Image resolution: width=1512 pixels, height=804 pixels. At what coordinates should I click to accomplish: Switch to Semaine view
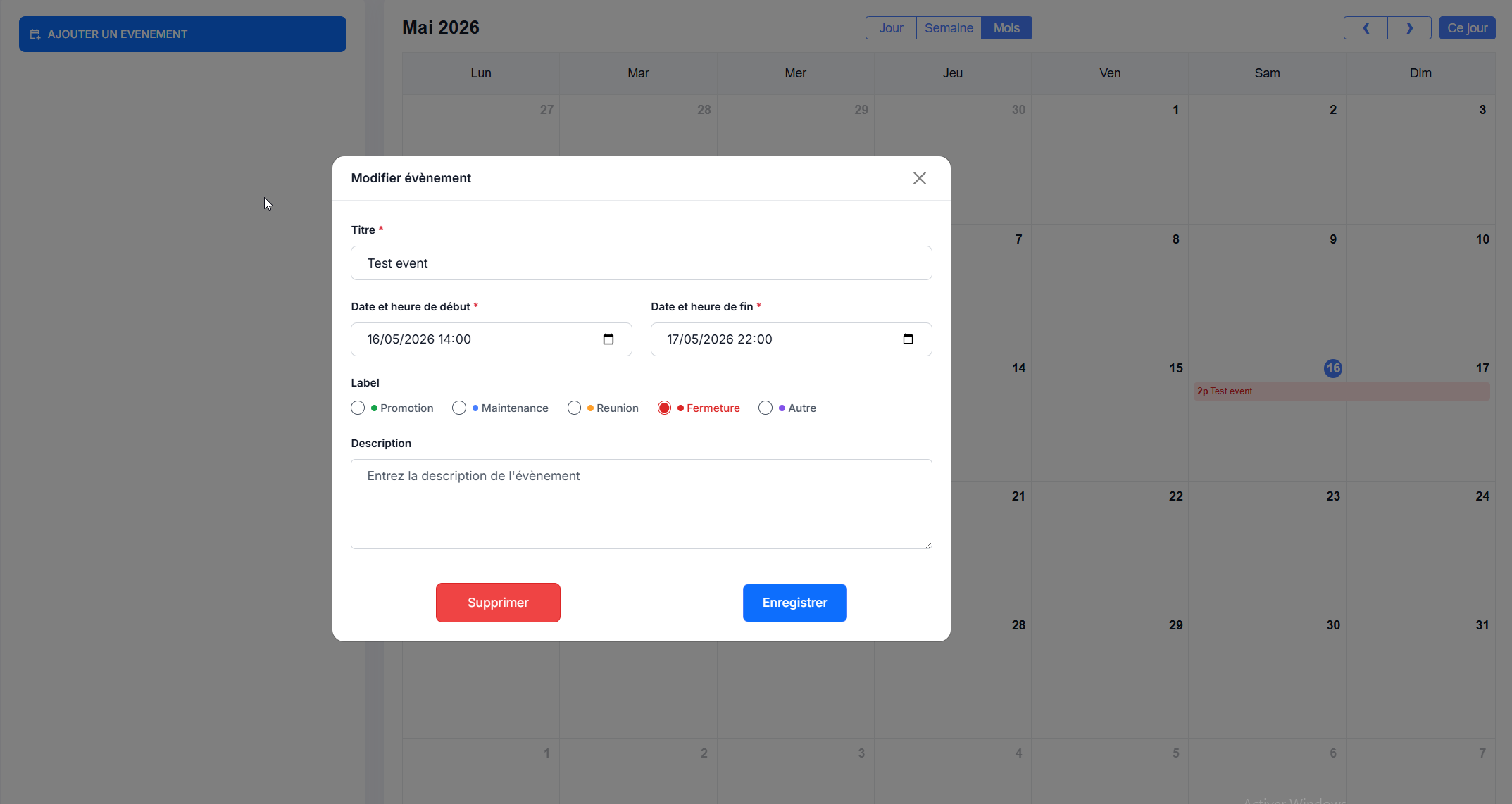click(x=949, y=28)
